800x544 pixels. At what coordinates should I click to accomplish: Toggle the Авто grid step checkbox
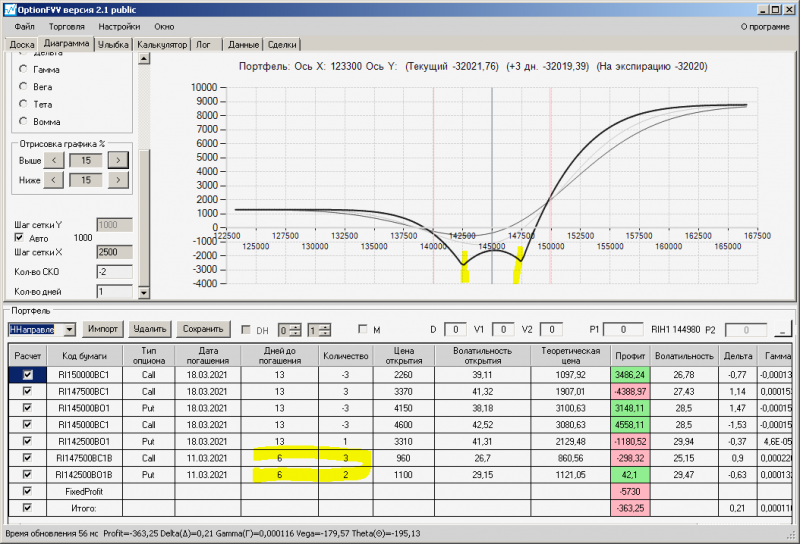coord(20,238)
